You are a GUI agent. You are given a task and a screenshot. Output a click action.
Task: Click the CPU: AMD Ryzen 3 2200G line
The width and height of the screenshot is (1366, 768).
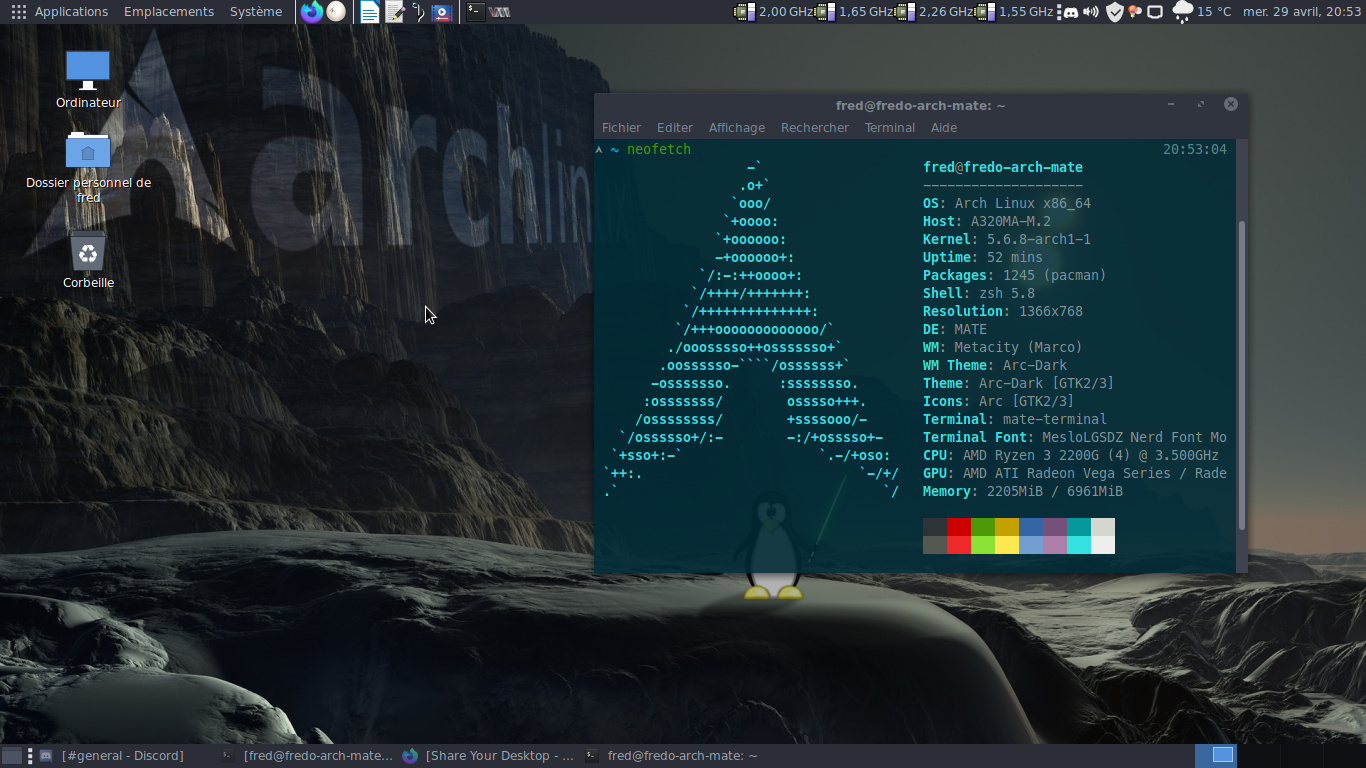point(1071,455)
